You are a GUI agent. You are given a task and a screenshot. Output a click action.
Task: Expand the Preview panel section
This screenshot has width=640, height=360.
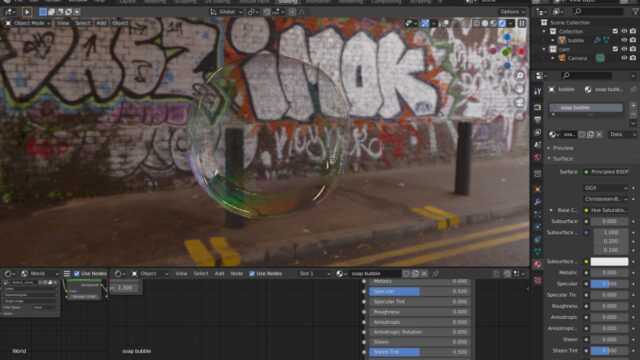click(563, 148)
